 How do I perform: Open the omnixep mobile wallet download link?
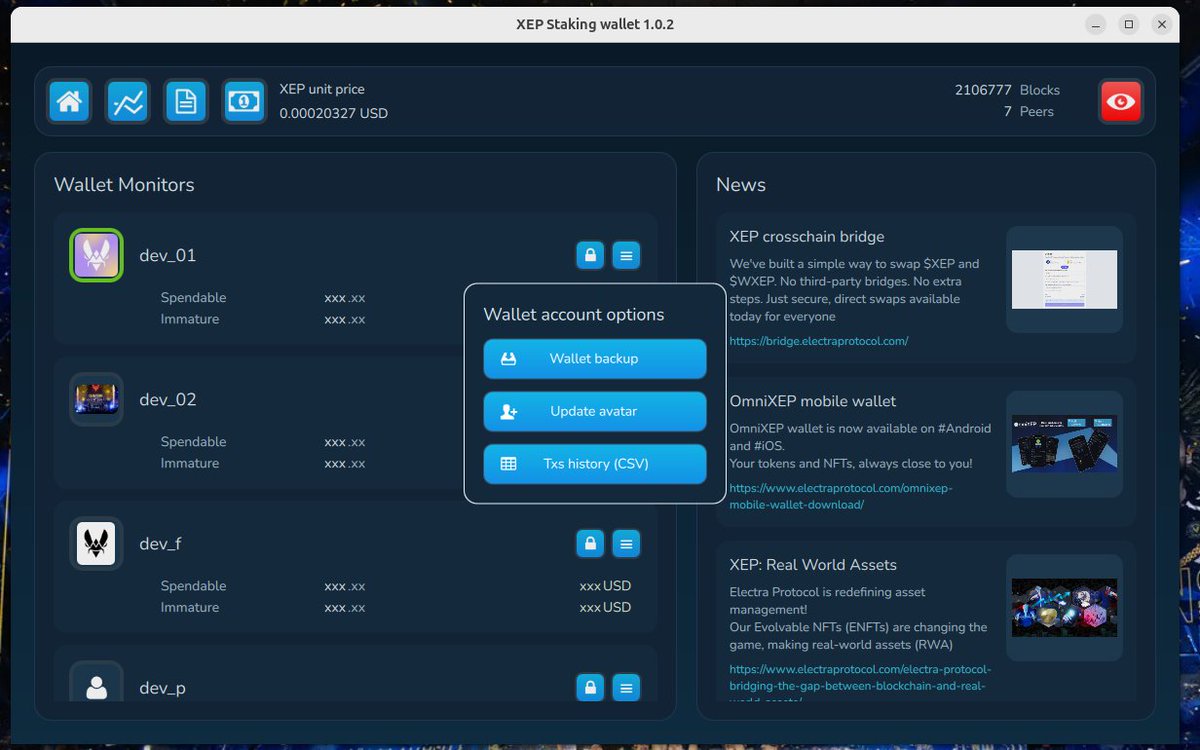point(841,496)
